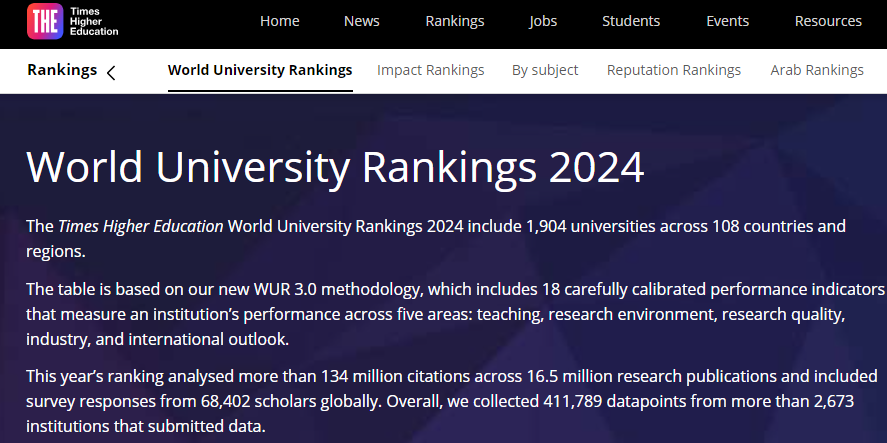Open the Events menu item
Image resolution: width=887 pixels, height=443 pixels.
pos(727,21)
